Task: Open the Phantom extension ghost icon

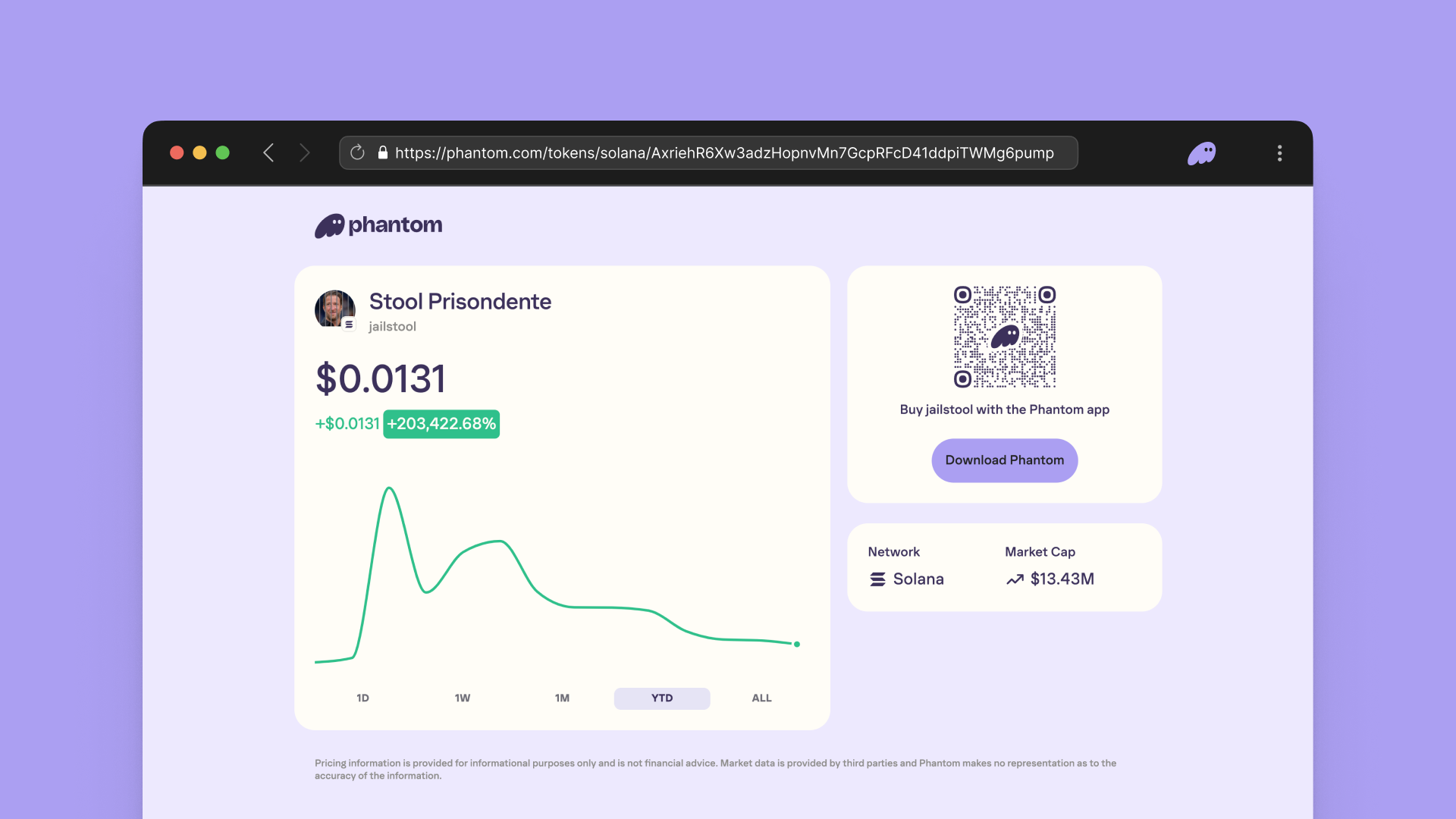Action: coord(1202,153)
